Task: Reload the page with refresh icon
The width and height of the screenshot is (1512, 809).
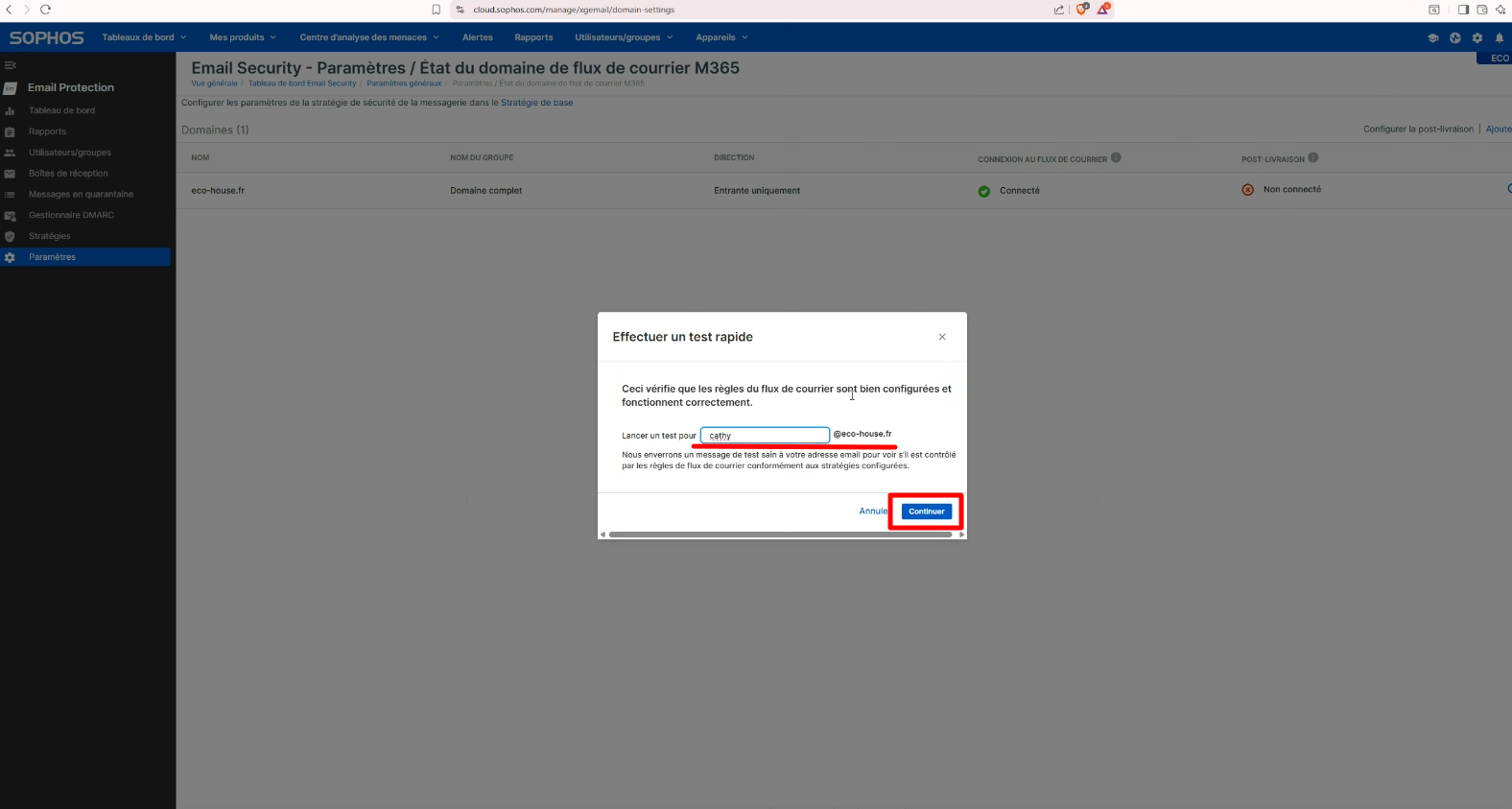Action: click(45, 10)
